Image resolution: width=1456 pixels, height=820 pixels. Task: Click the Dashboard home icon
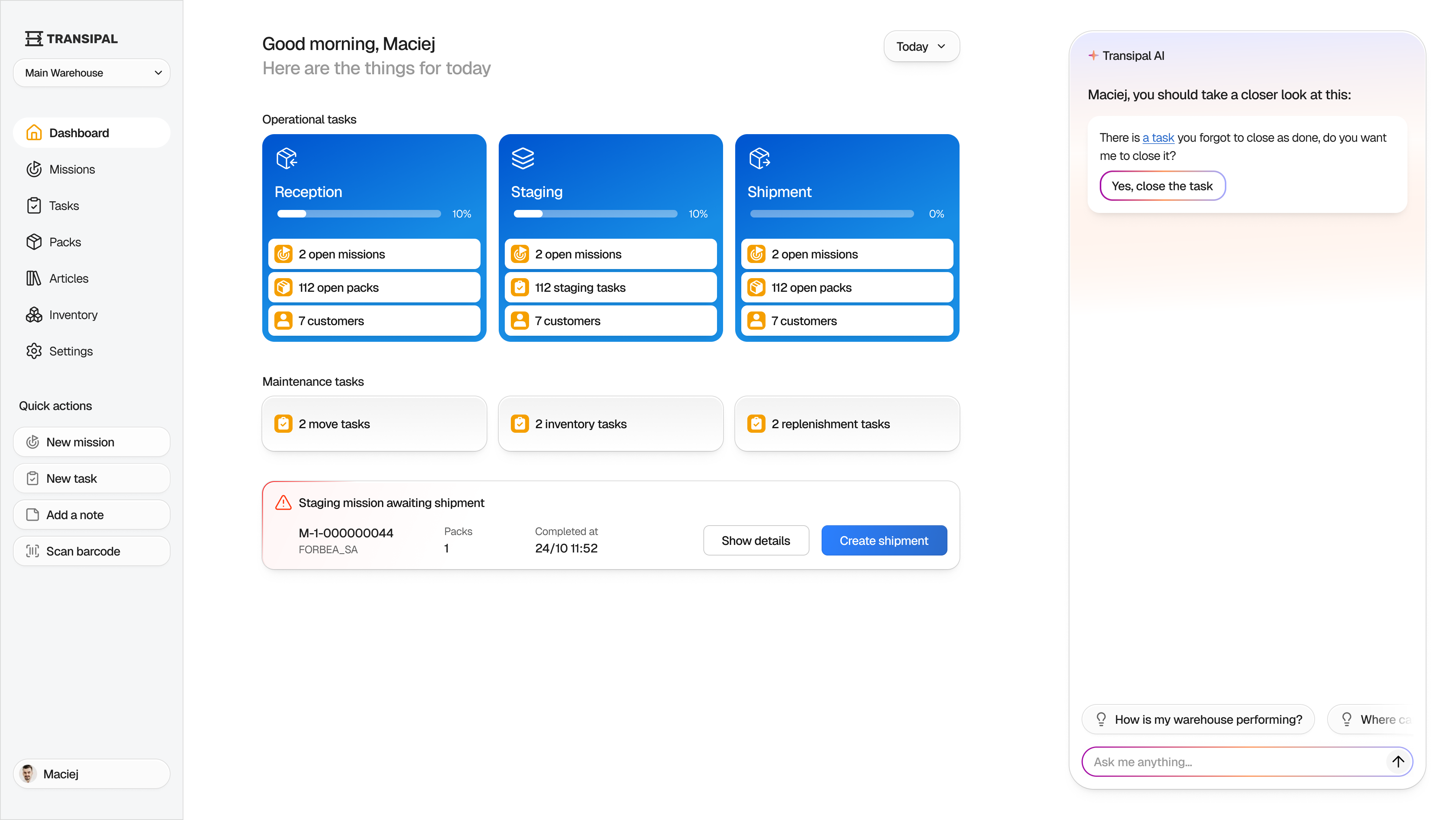click(x=34, y=133)
